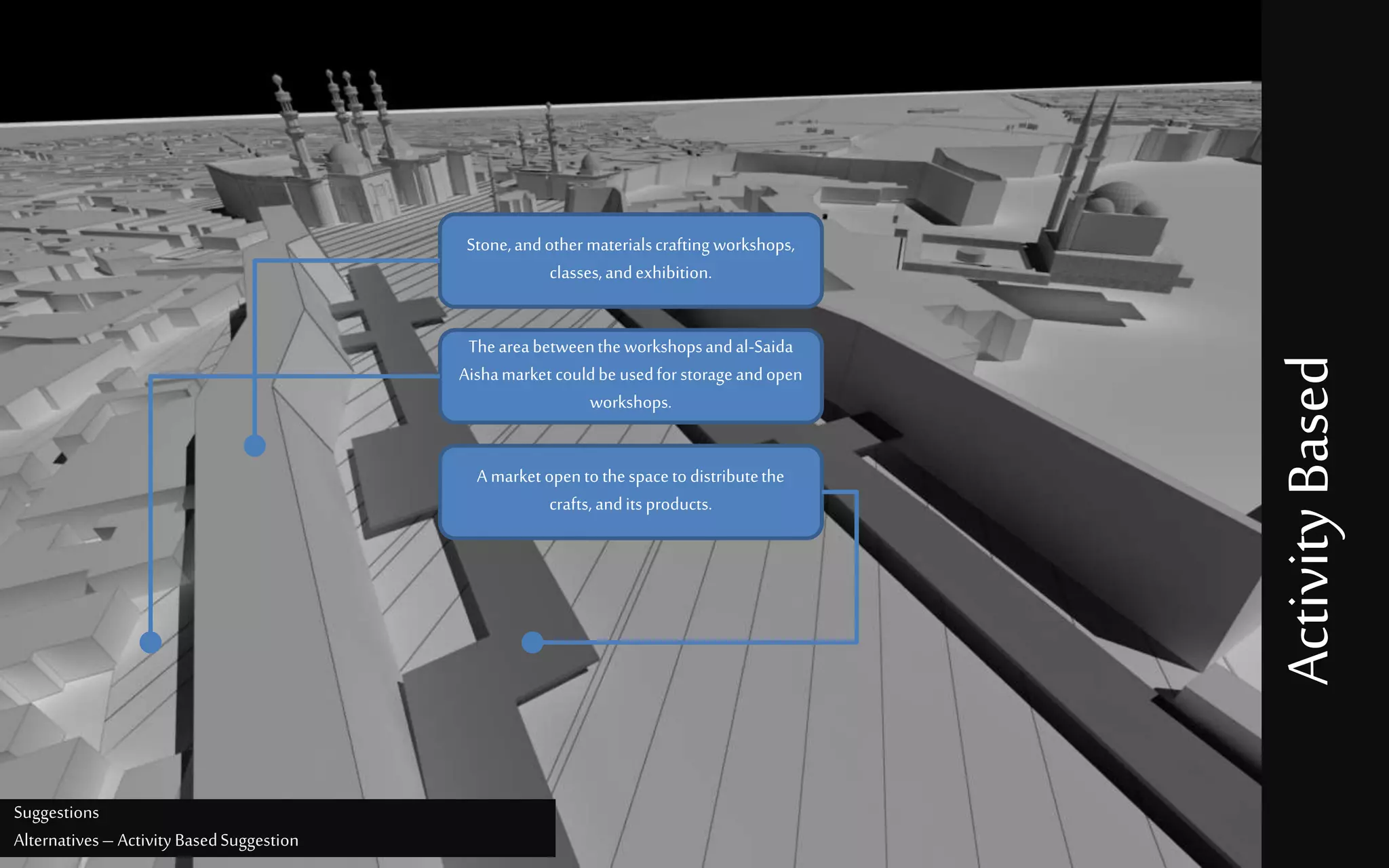Screen dimensions: 1389x868
Task: Click blue dot marker below workshops connector
Action: 254,446
